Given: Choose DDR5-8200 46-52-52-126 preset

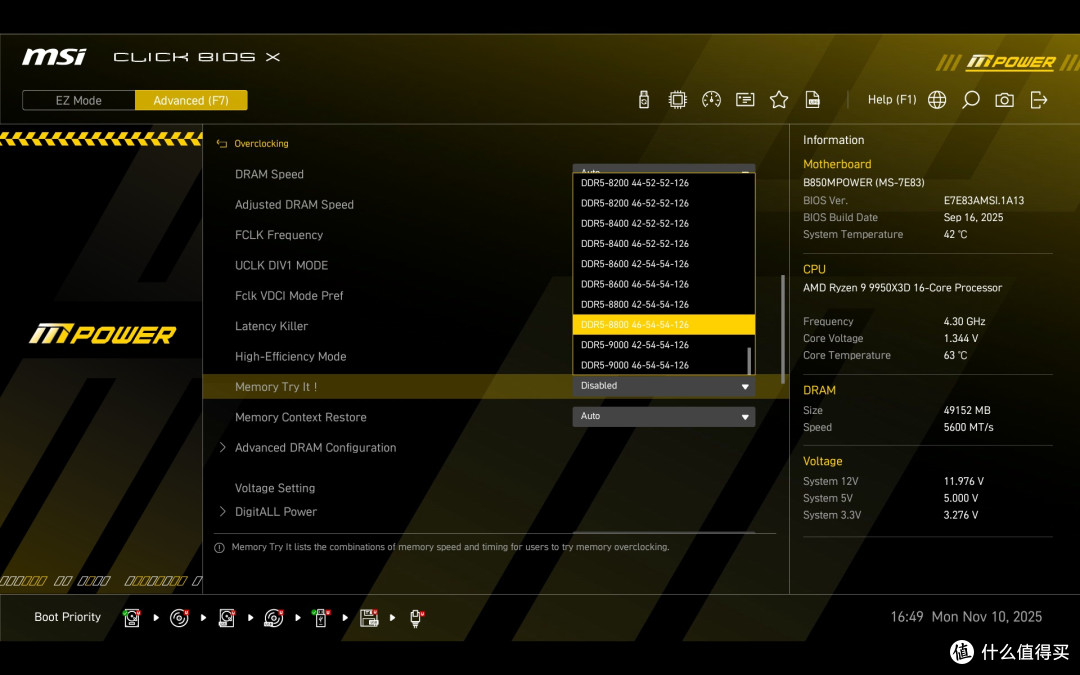Looking at the screenshot, I should [x=664, y=203].
